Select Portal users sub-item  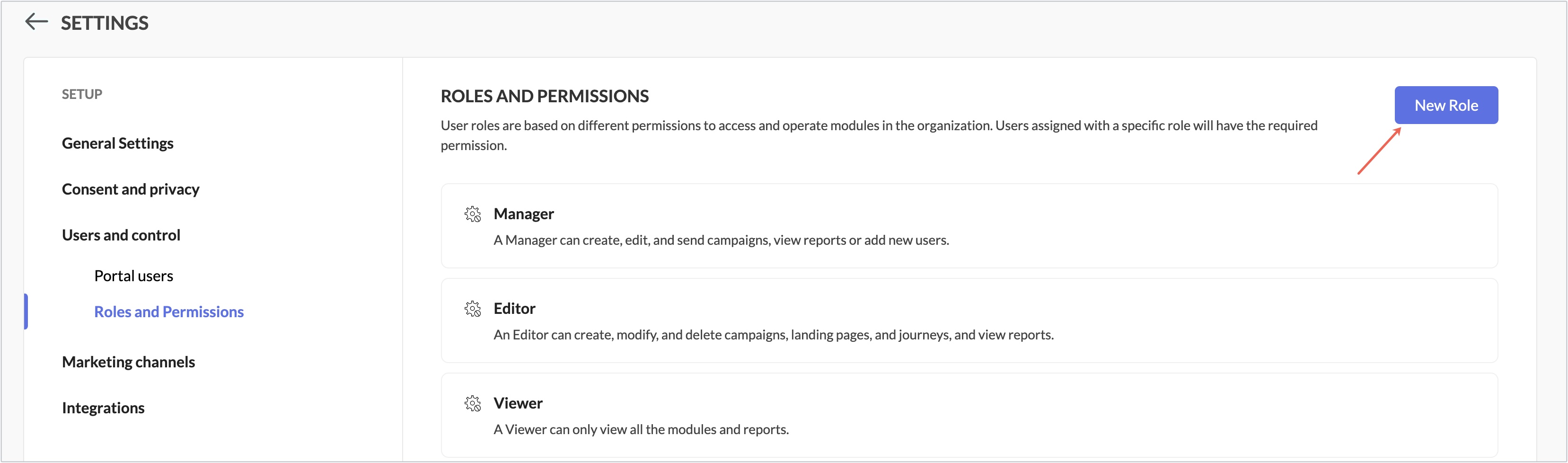(133, 276)
